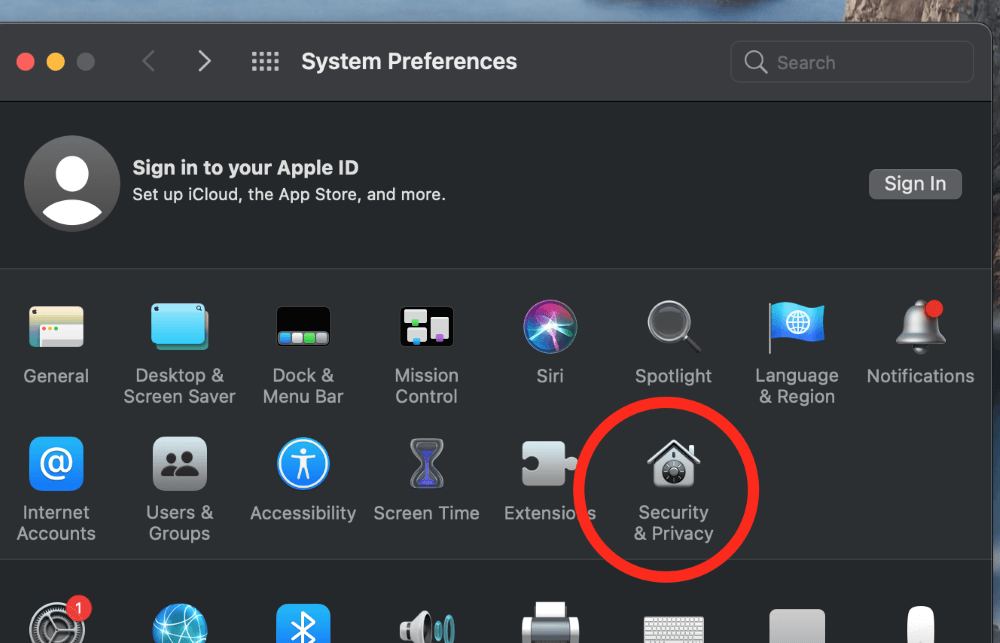Close the System Preferences window
This screenshot has height=643, width=1000.
tap(26, 62)
